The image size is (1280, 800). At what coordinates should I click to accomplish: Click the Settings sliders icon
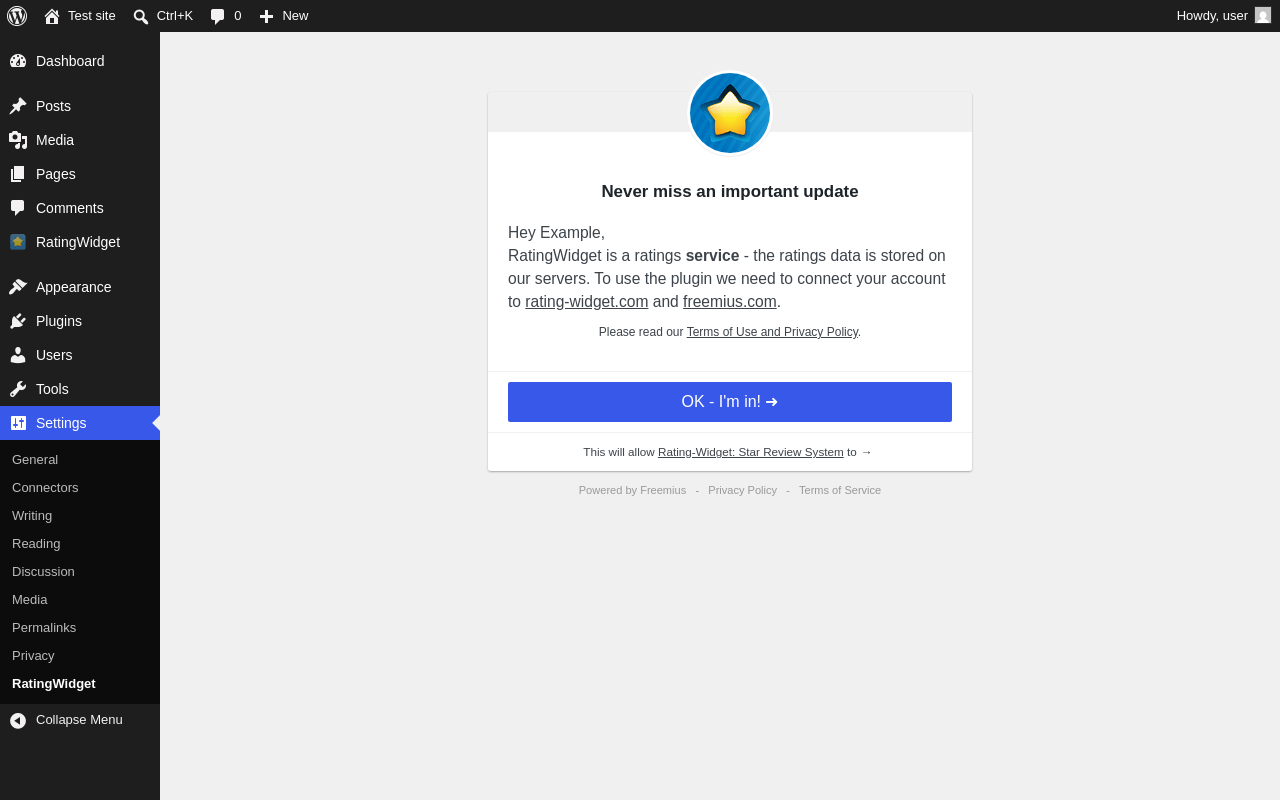click(18, 423)
